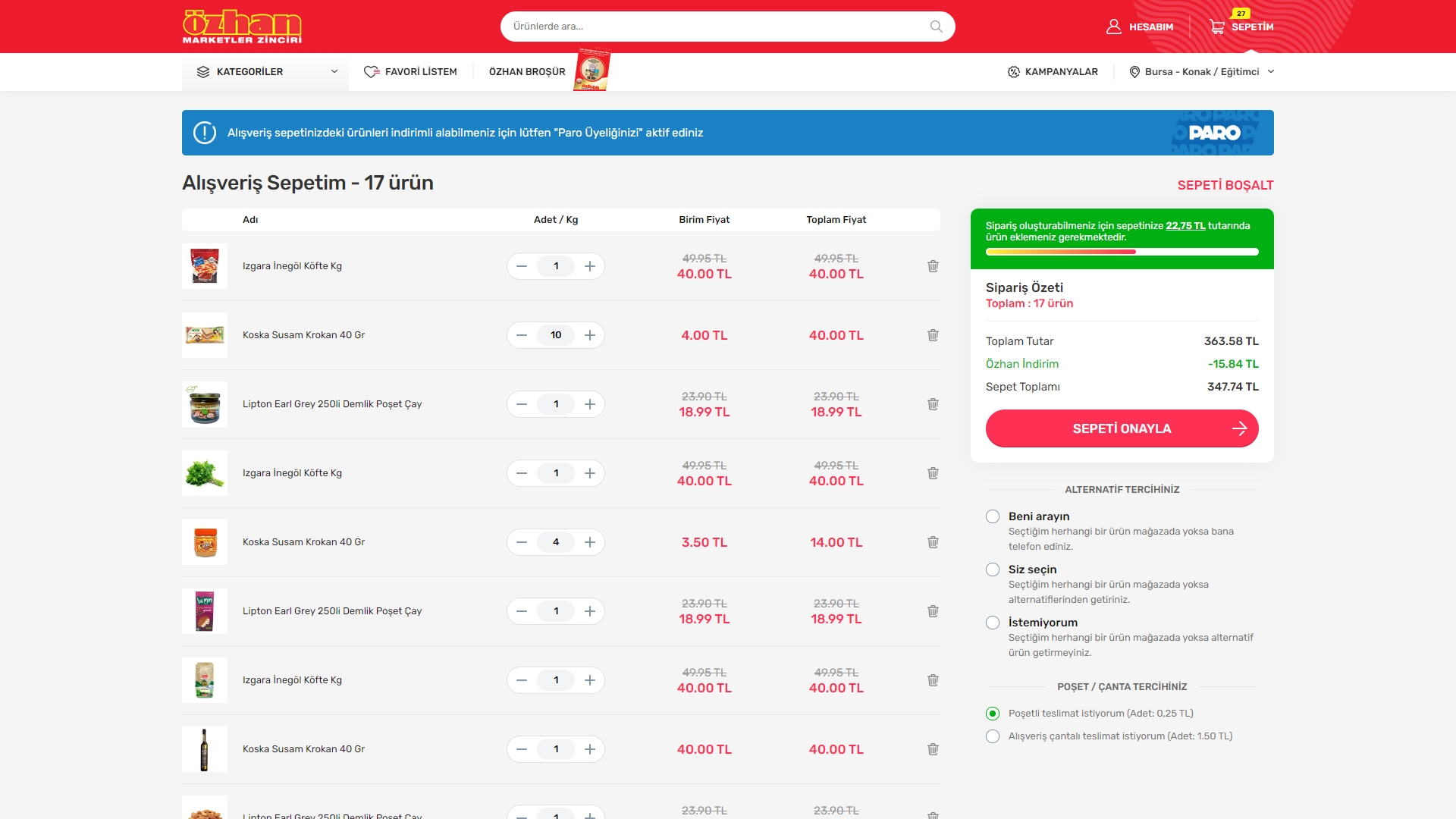Select Poşetli teslimat istiyorum option
The image size is (1456, 819).
tap(993, 714)
